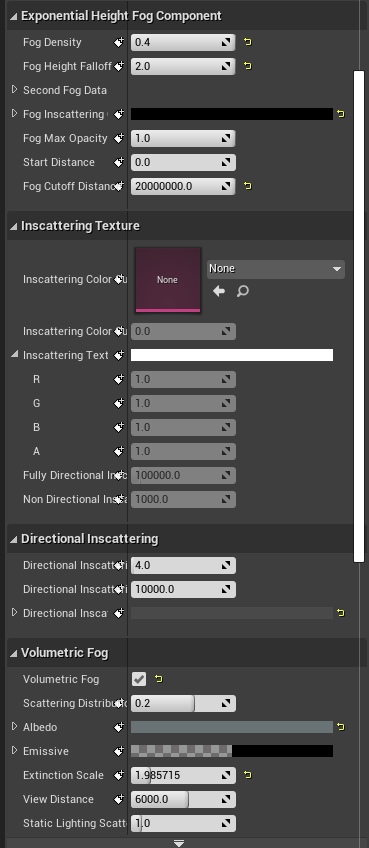Collapse Inscattering Texture Tint channels
The width and height of the screenshot is (369, 848).
[15, 355]
